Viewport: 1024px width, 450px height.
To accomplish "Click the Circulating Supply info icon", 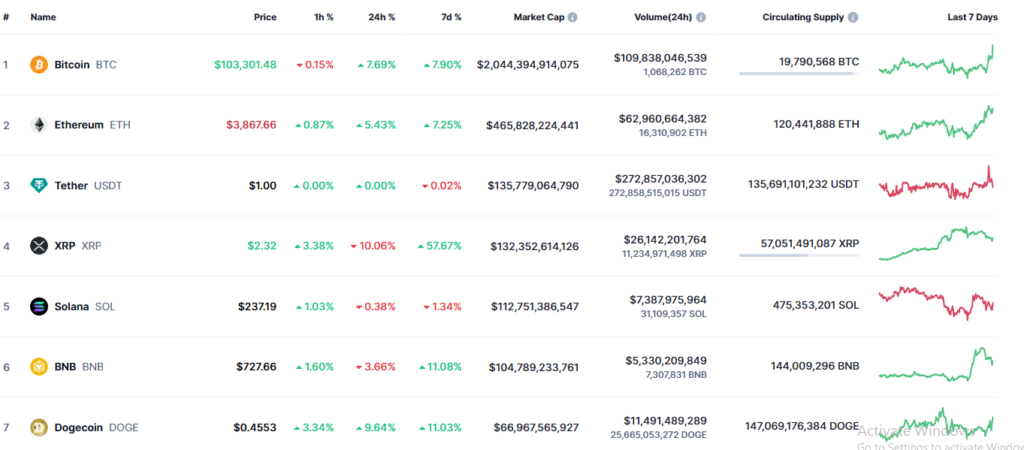I will pyautogui.click(x=853, y=18).
